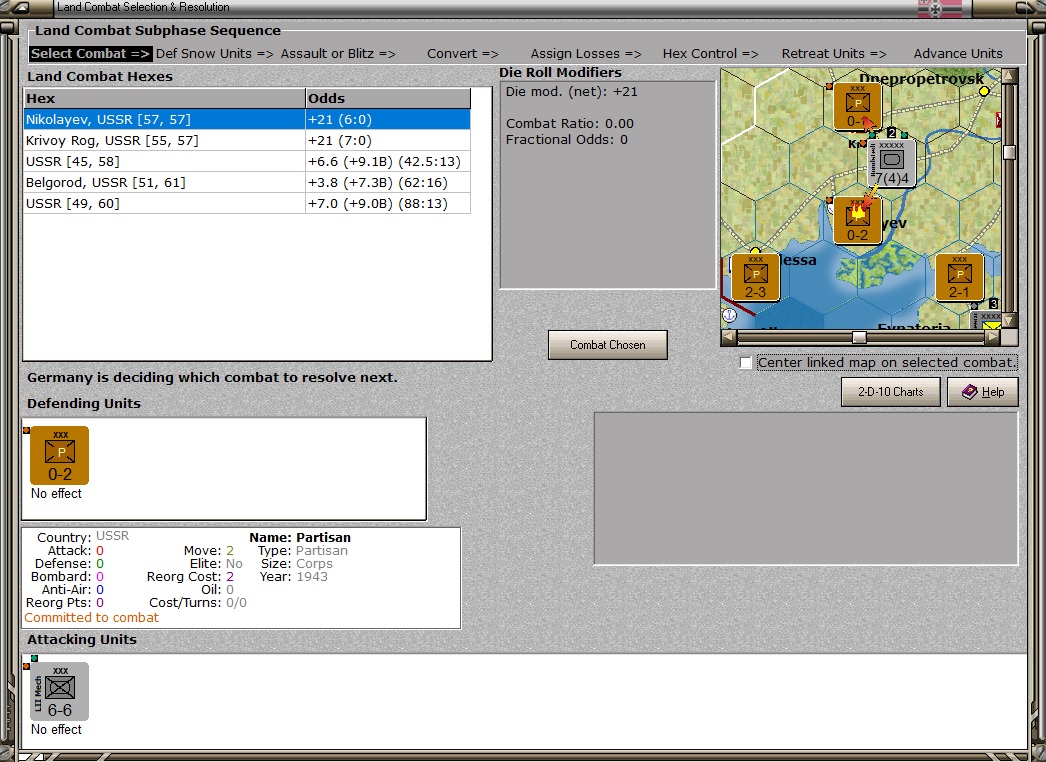Enable center linked map on selected combat

point(746,363)
